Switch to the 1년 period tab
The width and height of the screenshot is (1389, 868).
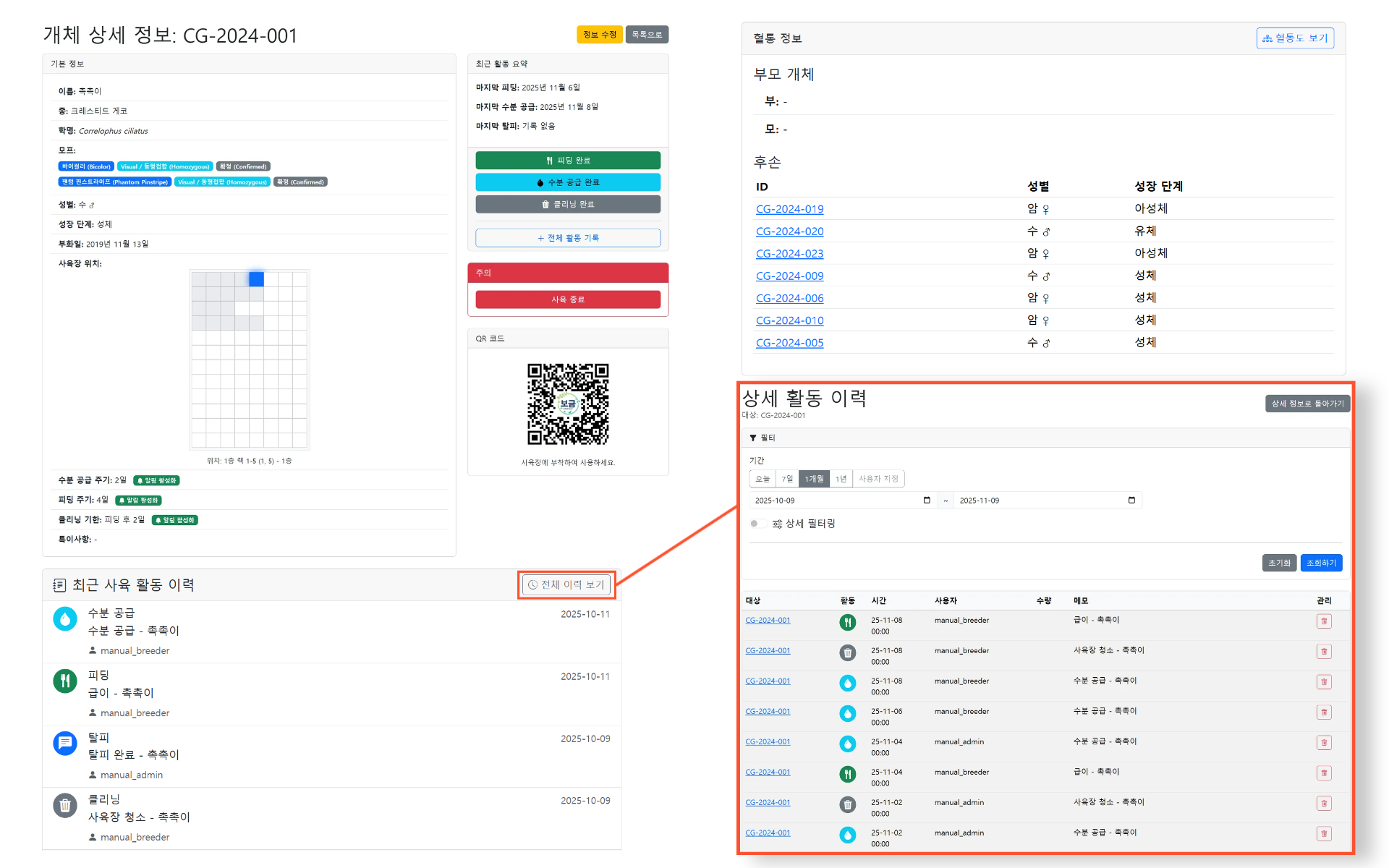coord(840,478)
